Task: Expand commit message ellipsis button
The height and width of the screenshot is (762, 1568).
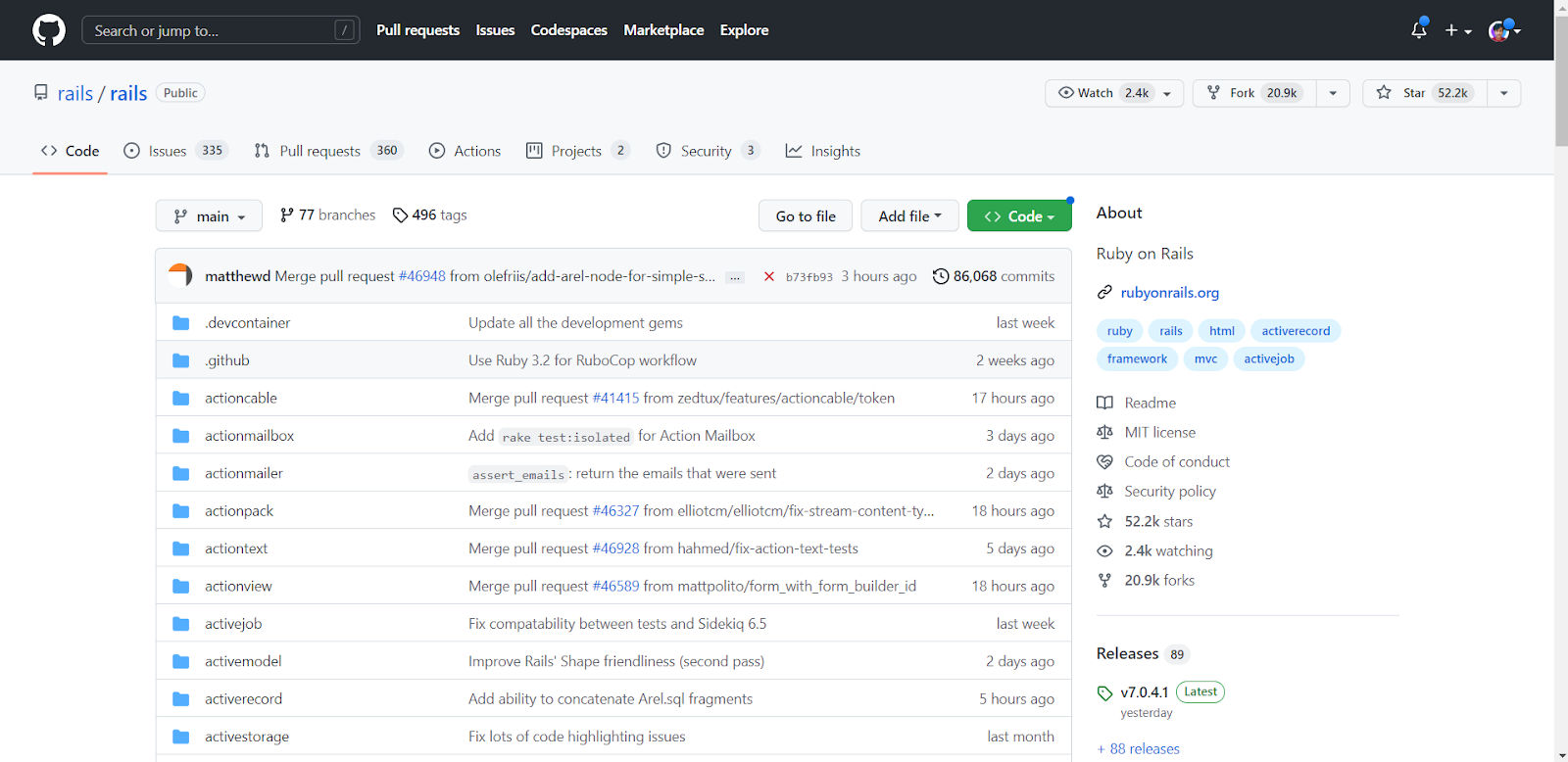Action: coord(735,277)
